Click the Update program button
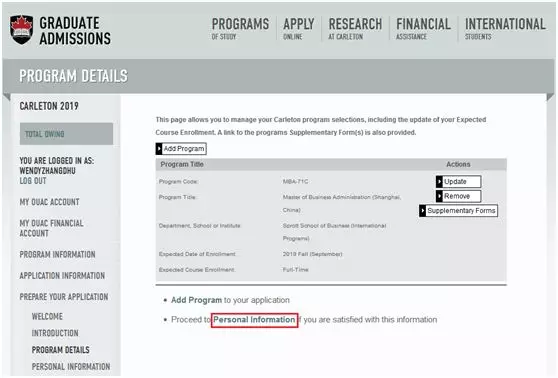This screenshot has height=378, width=558. [x=458, y=182]
